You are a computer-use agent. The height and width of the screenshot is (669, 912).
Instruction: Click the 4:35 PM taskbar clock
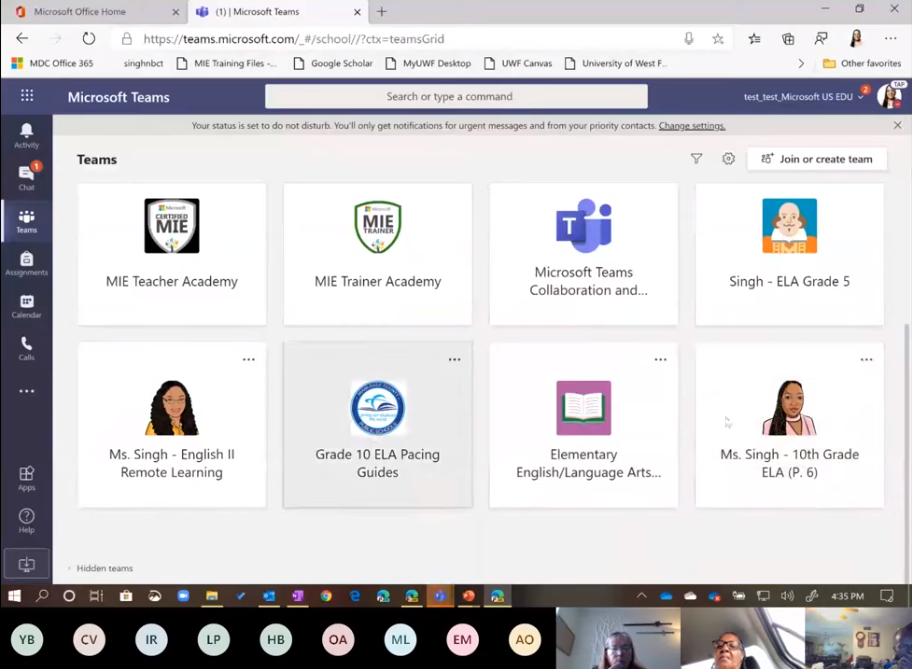[847, 596]
